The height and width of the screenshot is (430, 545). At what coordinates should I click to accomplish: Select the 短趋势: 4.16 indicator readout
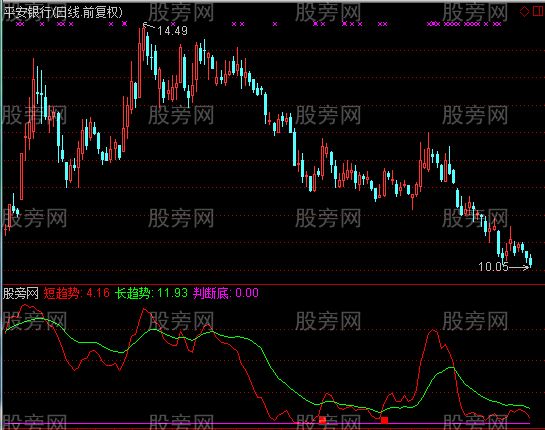[x=76, y=293]
